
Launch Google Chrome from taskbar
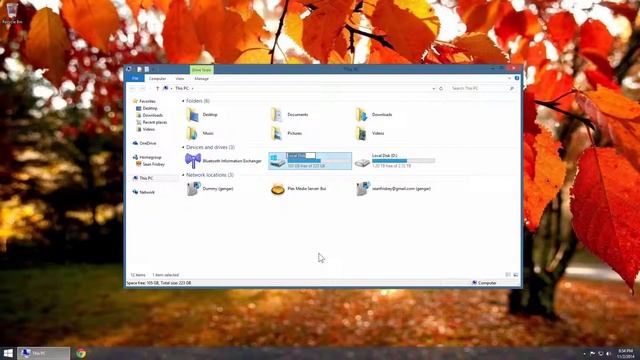click(81, 353)
